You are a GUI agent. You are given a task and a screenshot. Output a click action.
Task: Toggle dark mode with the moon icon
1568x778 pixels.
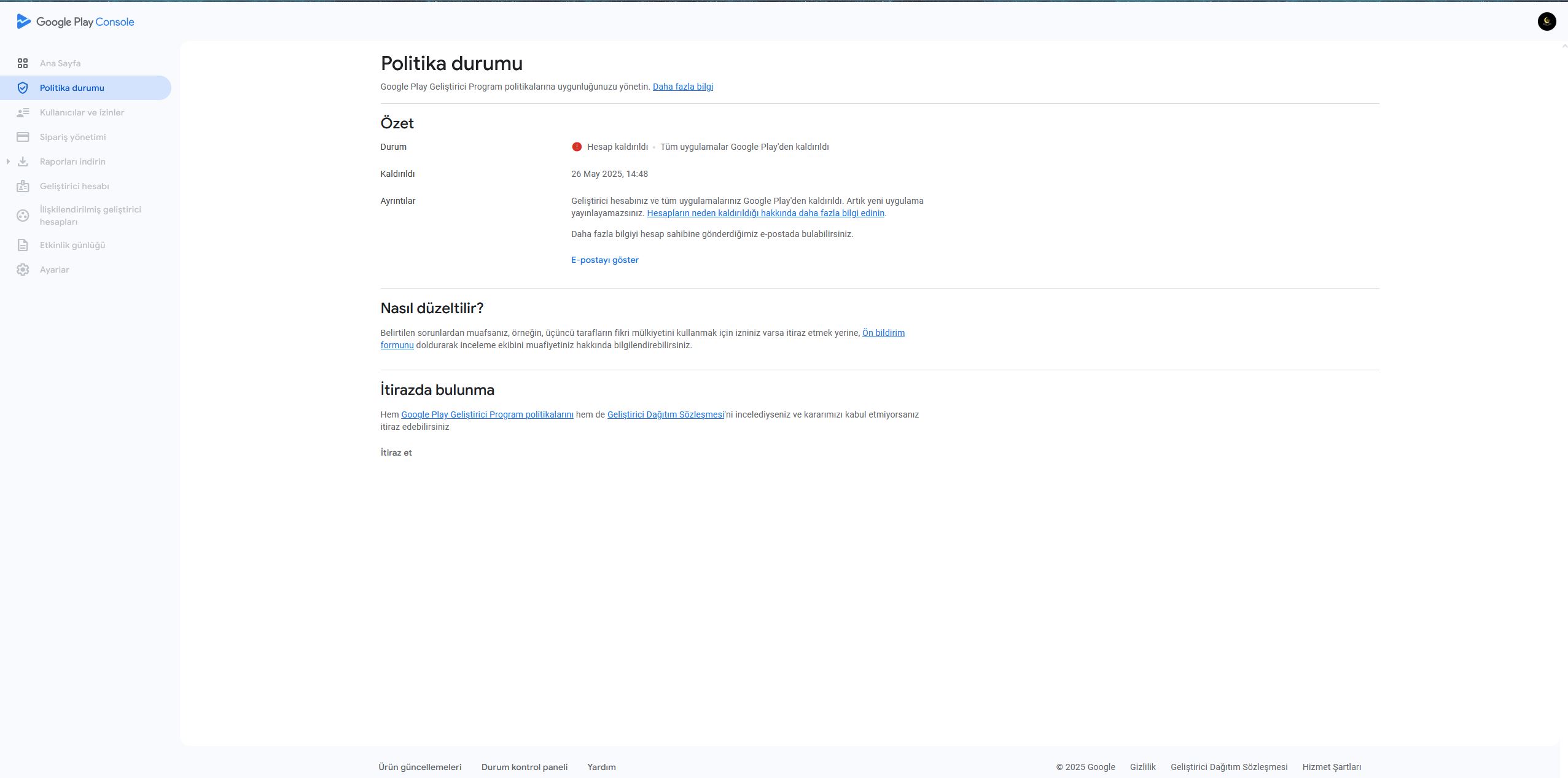tap(1547, 21)
